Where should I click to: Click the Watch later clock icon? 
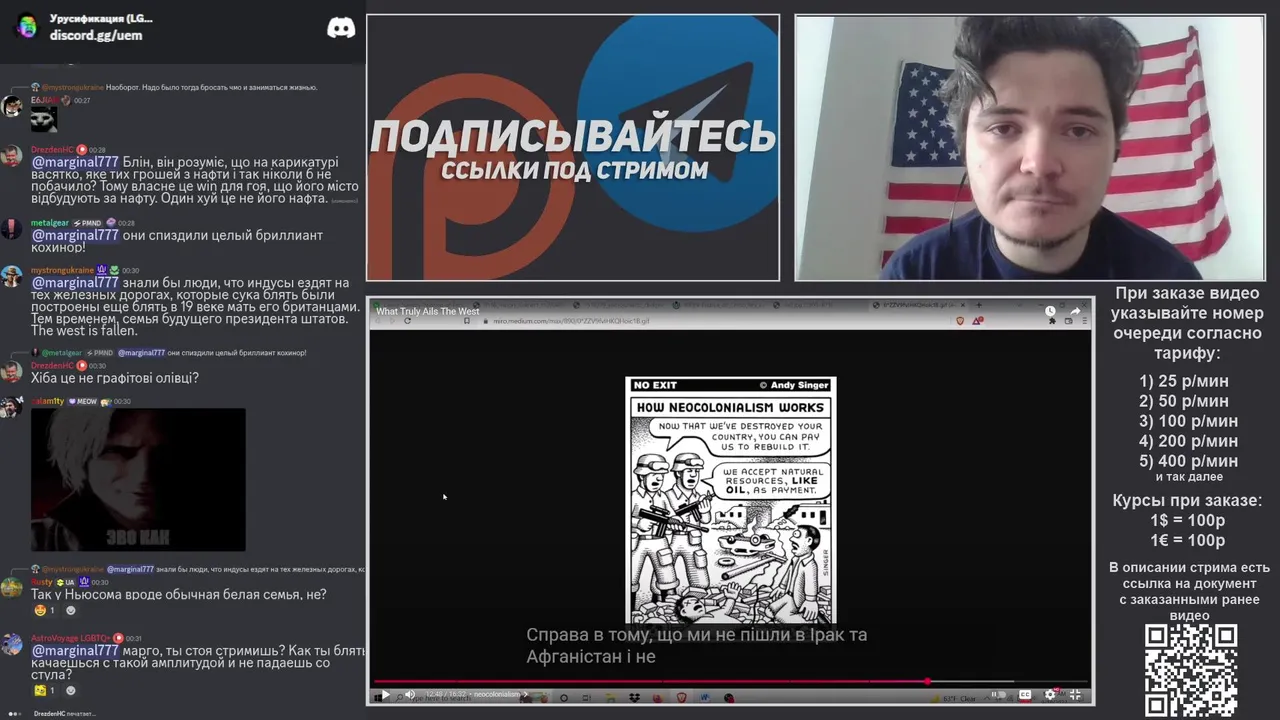coord(1050,311)
